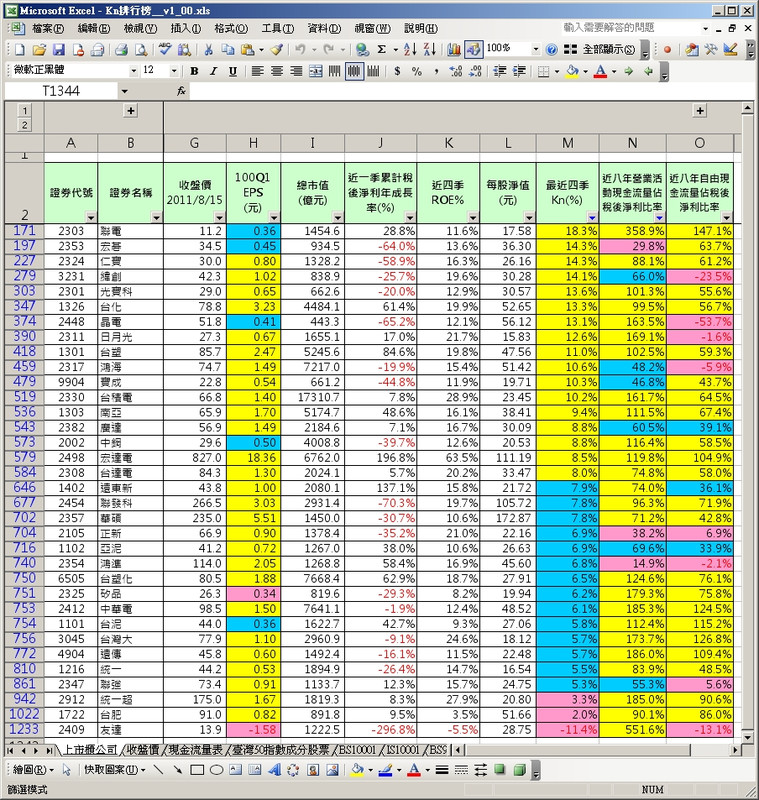Toggle center text alignment

(x=277, y=71)
